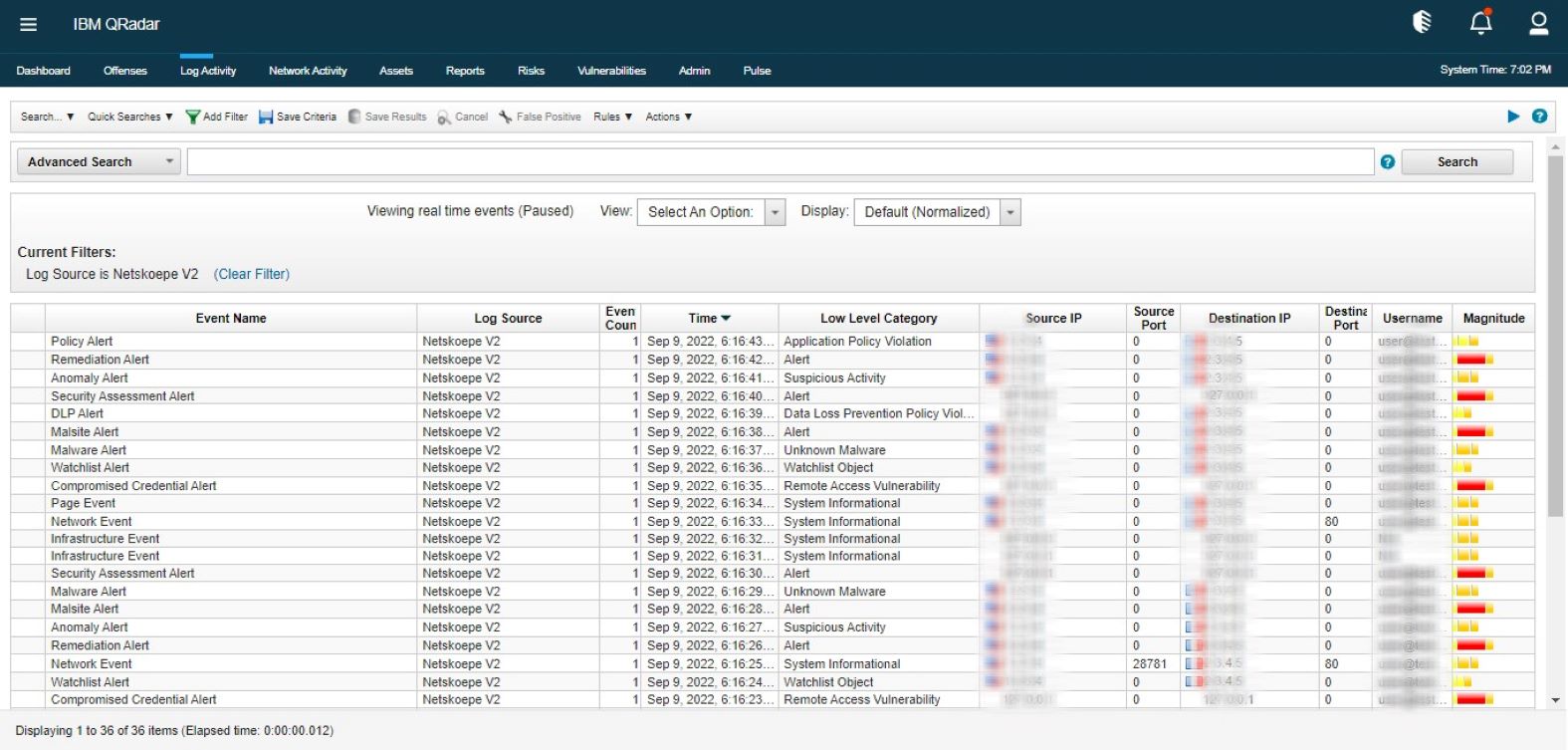Click the vertical scrollbar thumb
This screenshot has width=1568, height=750.
1555,335
